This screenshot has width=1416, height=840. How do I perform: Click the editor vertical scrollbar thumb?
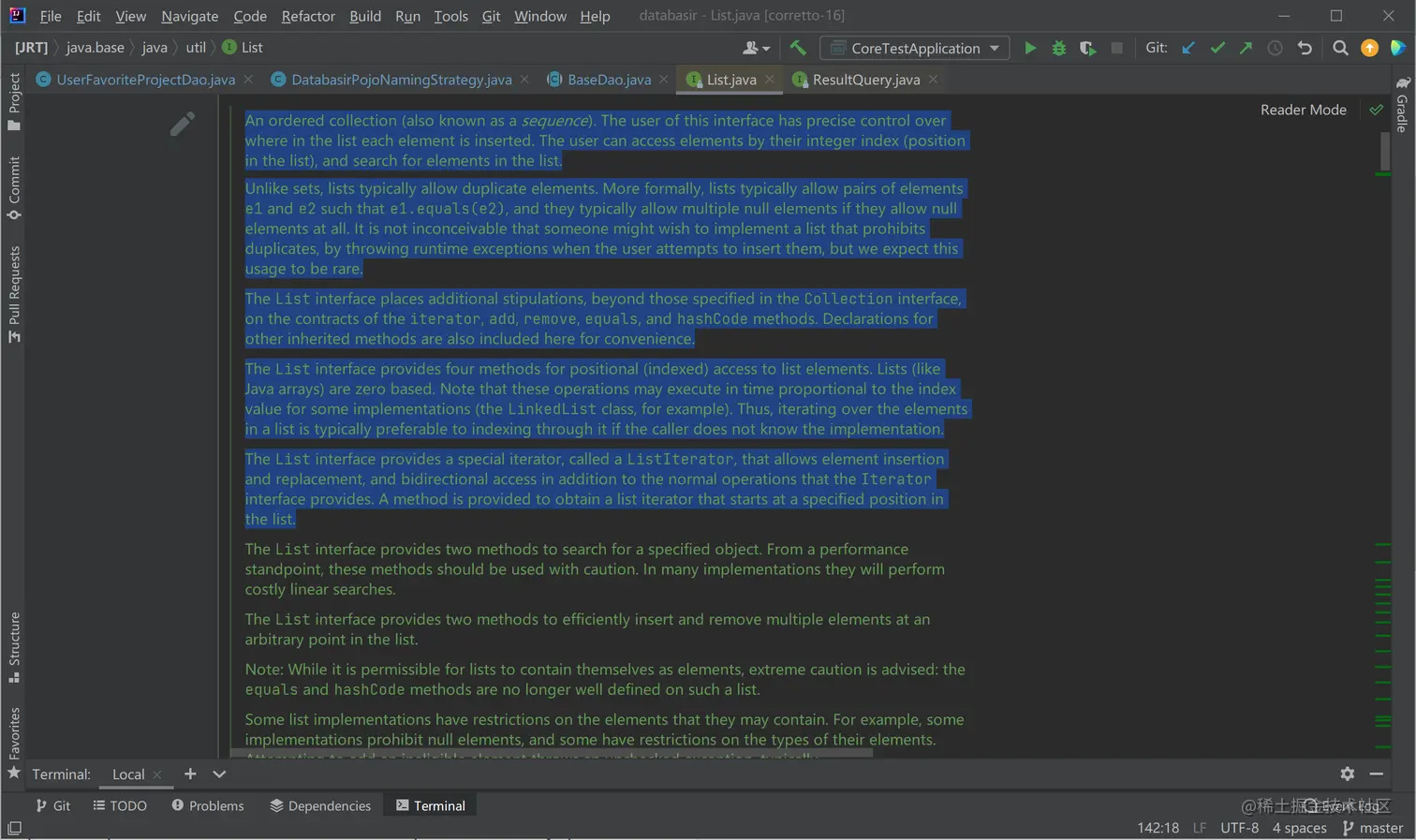tap(1385, 152)
